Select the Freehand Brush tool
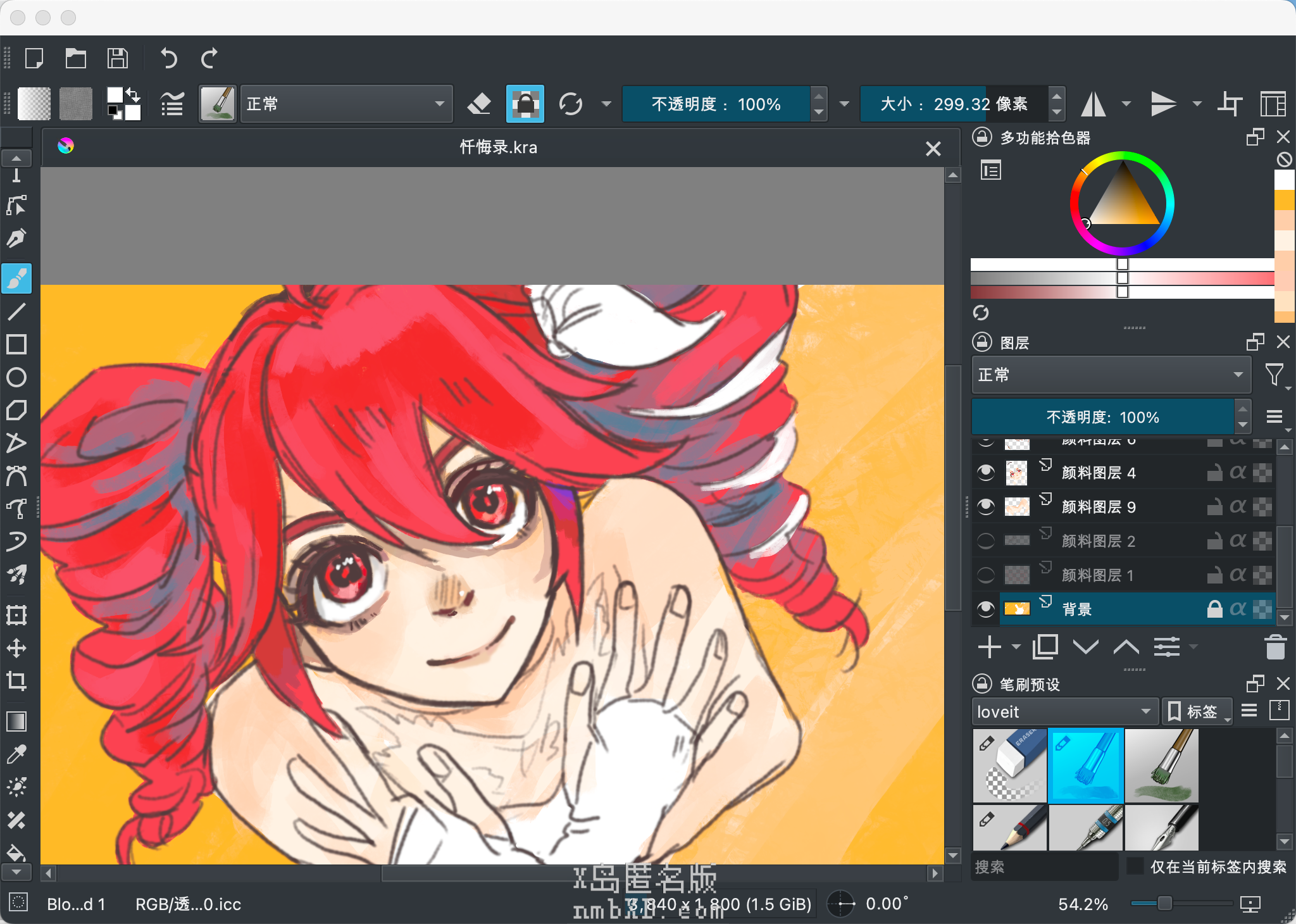The width and height of the screenshot is (1296, 924). click(16, 278)
